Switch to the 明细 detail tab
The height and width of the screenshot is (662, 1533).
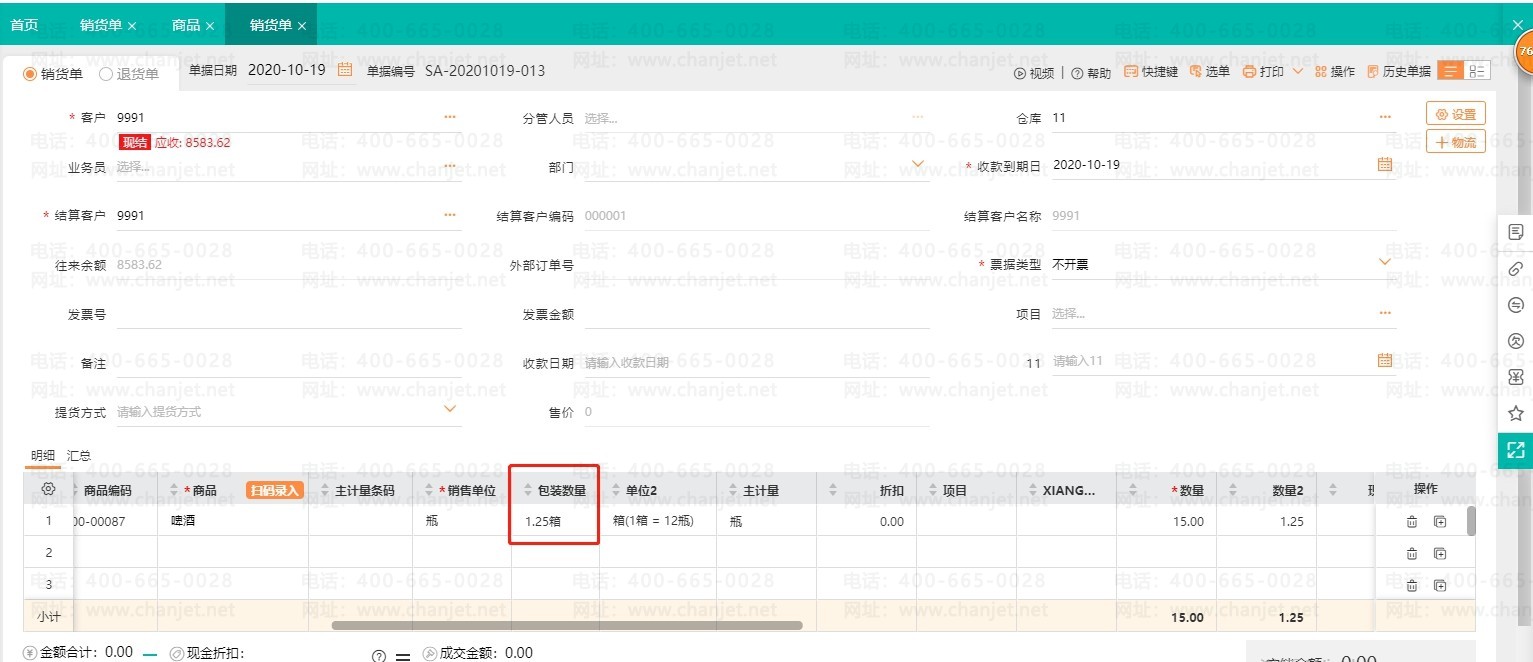(43, 455)
